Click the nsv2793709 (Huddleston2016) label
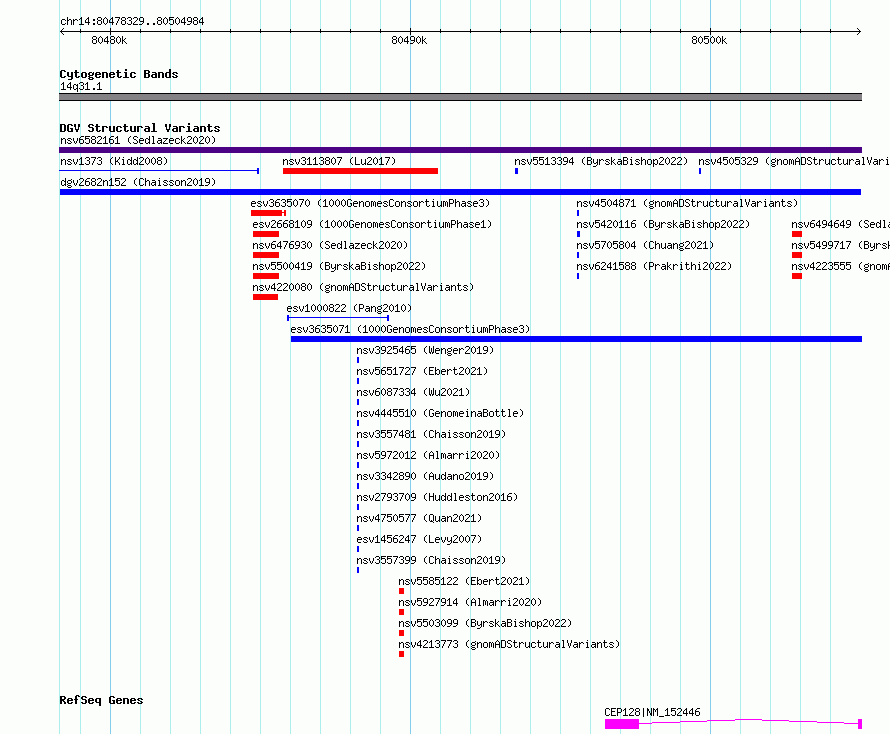 (x=437, y=497)
